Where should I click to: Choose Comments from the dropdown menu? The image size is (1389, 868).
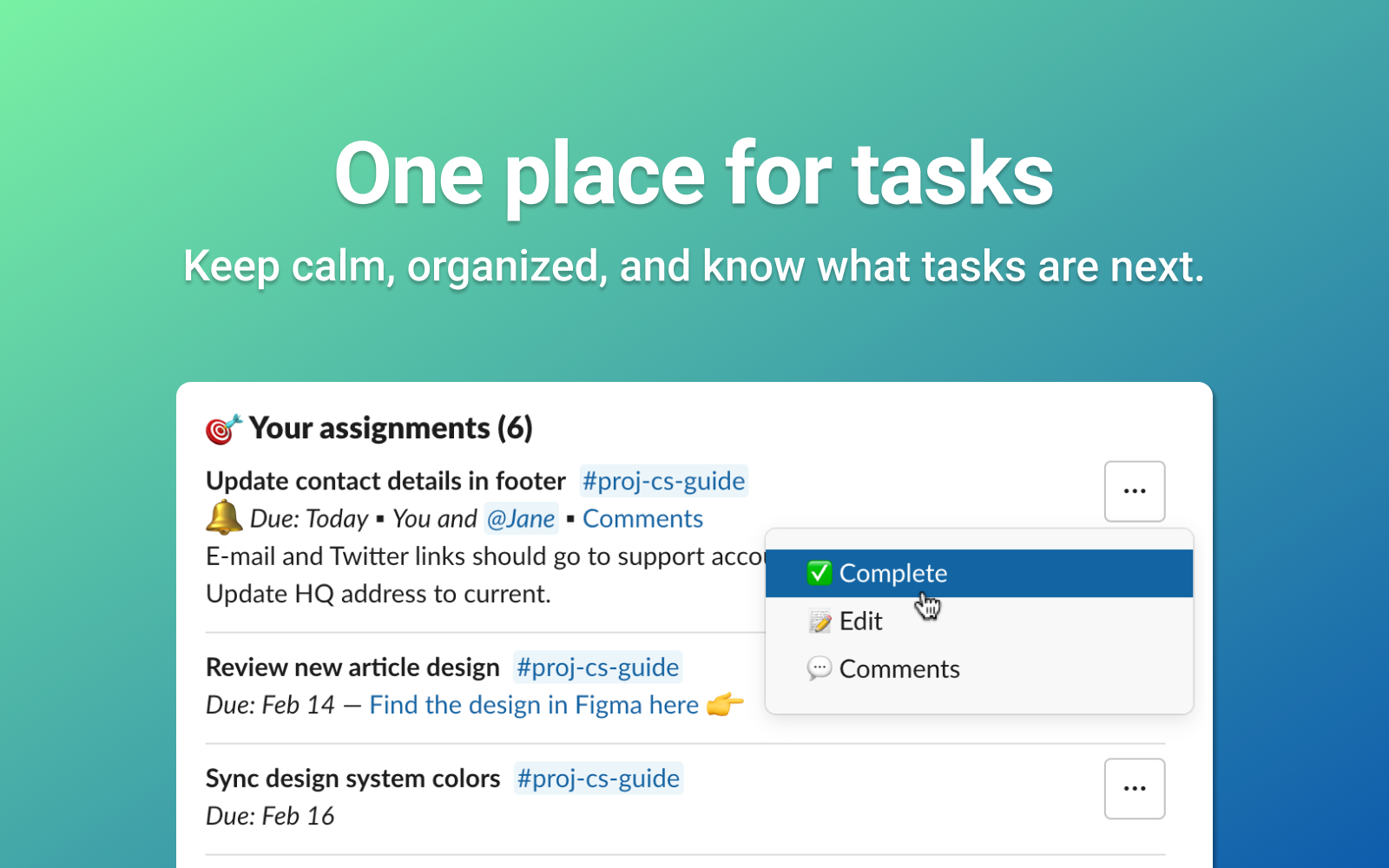[979, 669]
